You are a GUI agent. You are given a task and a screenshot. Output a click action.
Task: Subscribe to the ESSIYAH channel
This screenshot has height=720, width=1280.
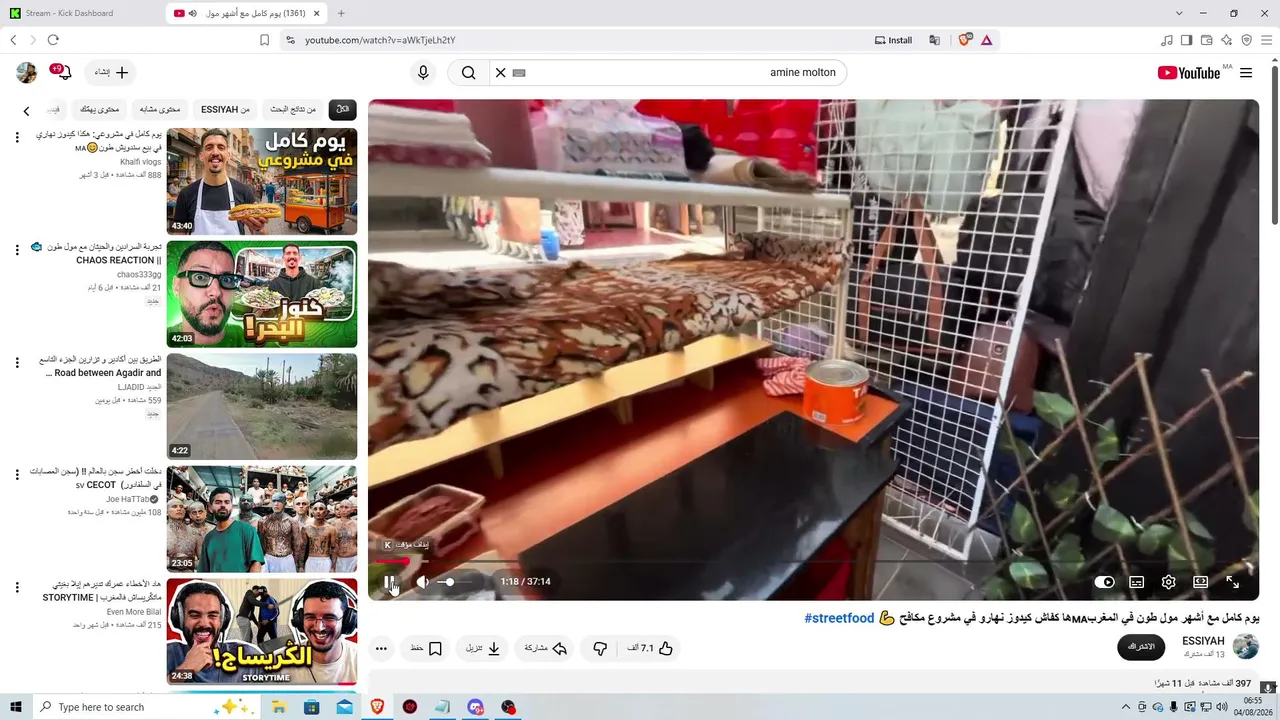click(1141, 647)
